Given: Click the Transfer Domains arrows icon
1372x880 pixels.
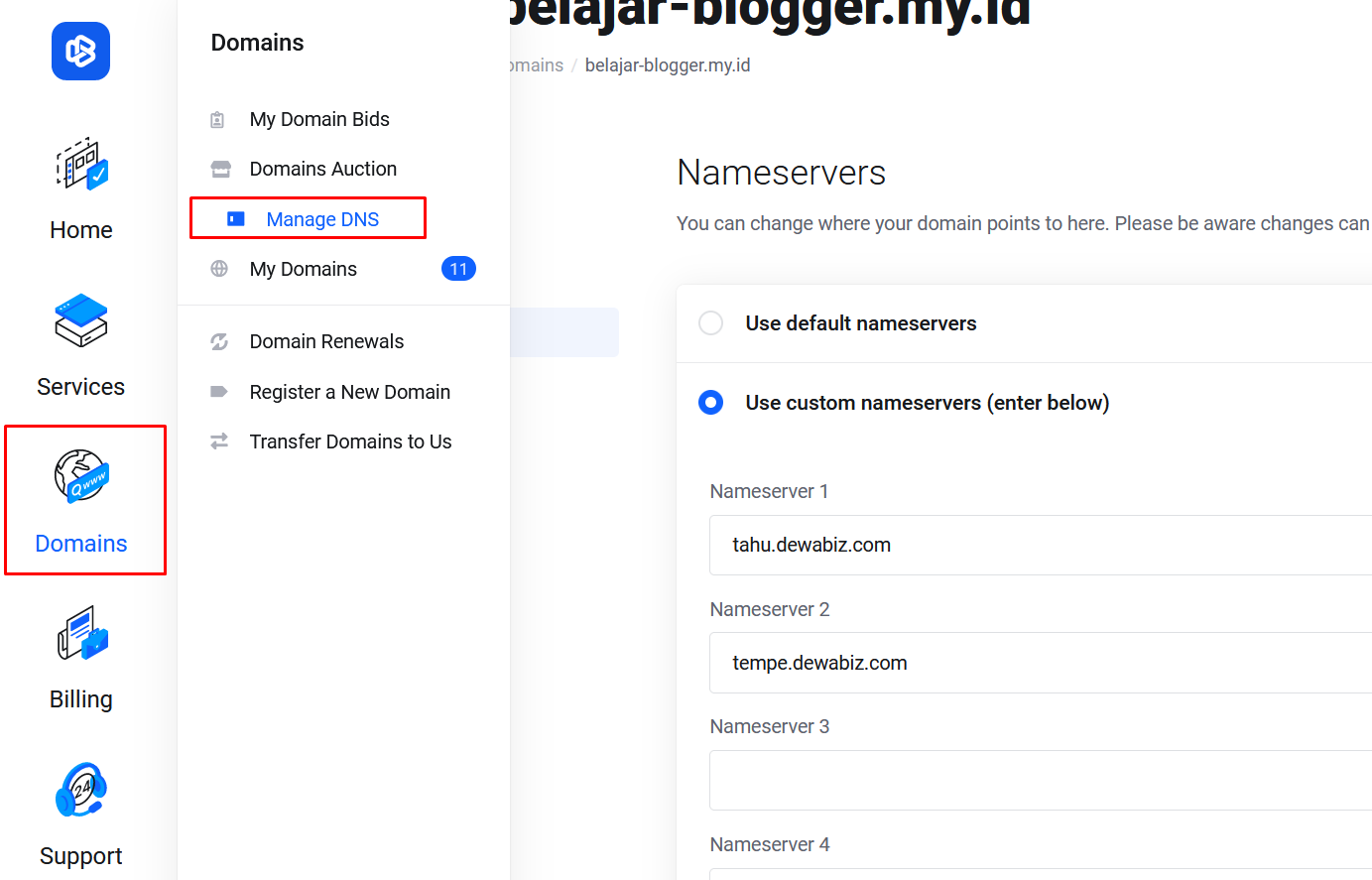Looking at the screenshot, I should click(x=219, y=441).
